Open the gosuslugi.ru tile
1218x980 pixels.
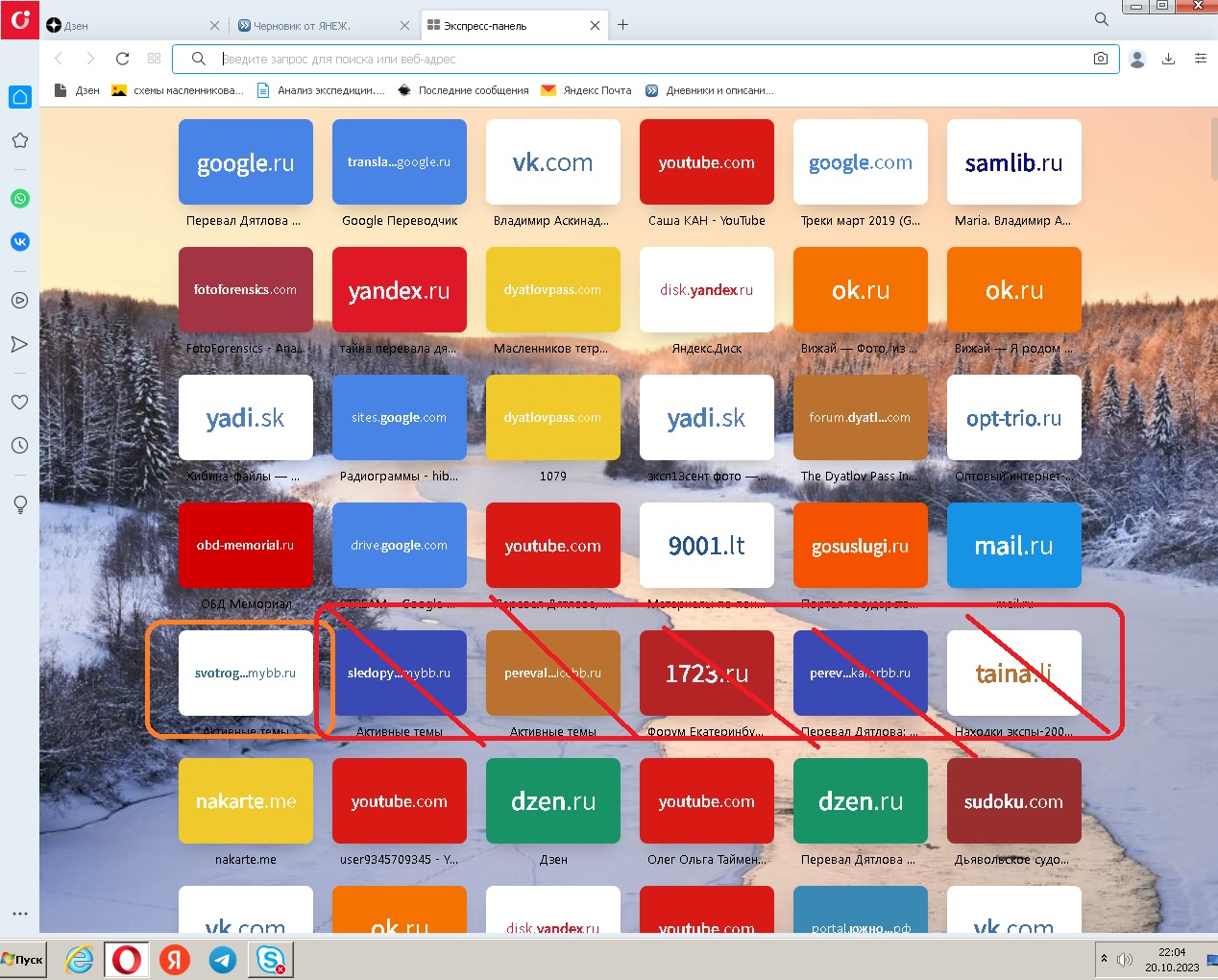[x=861, y=545]
